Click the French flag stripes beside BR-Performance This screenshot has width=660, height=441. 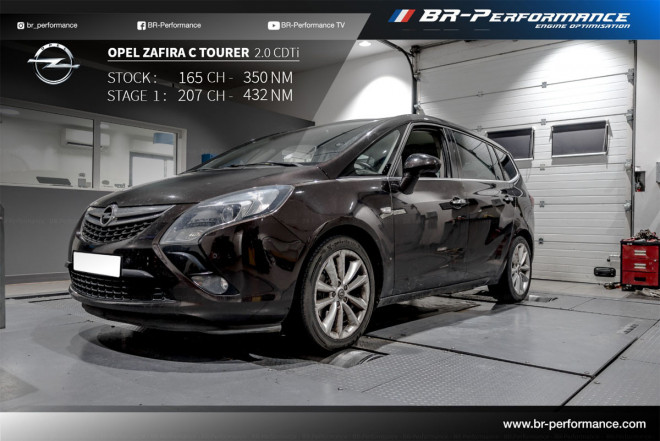pyautogui.click(x=401, y=16)
